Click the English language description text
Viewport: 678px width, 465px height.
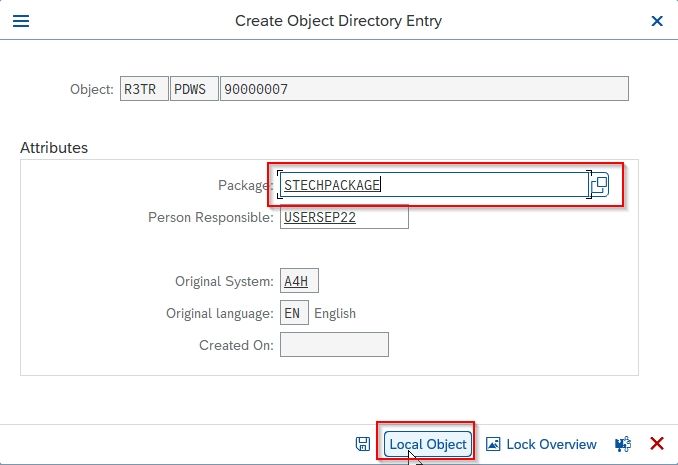(335, 313)
